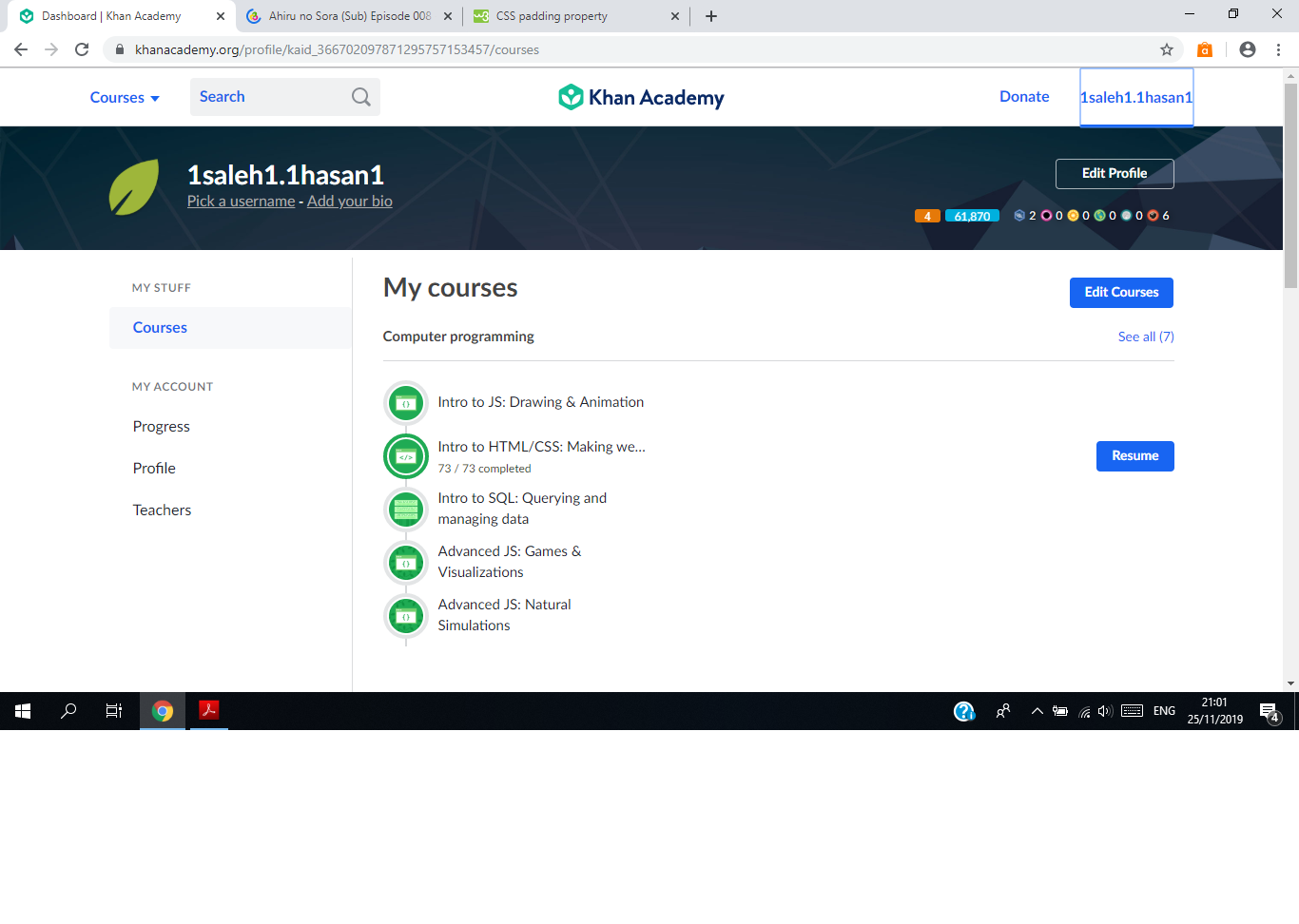1299x924 pixels.
Task: Switch to Ahiru no Sora tab
Action: pos(349,16)
